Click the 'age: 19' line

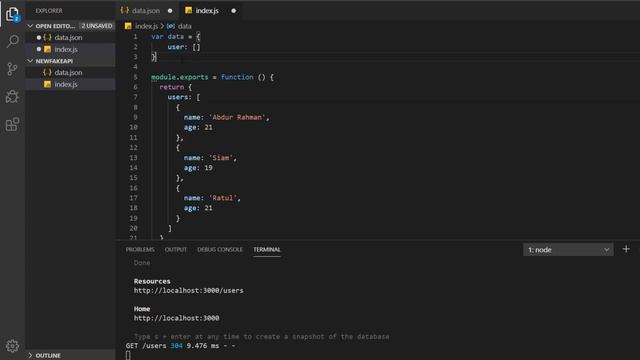point(198,168)
